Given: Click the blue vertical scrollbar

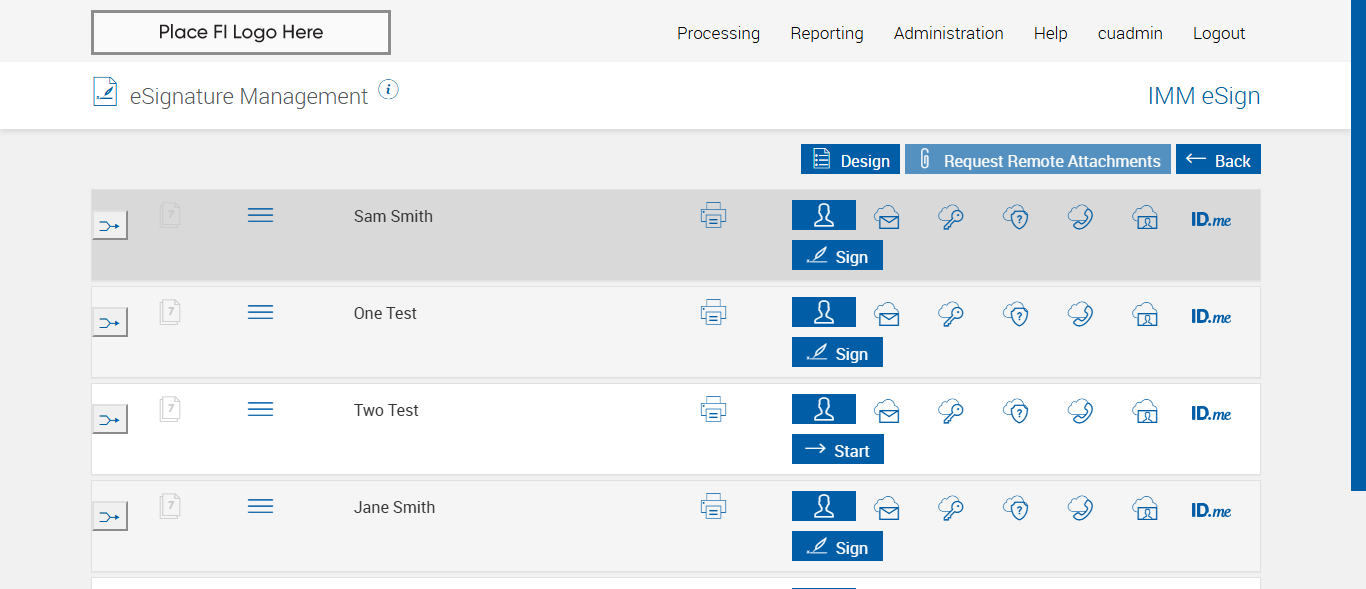Looking at the screenshot, I should coord(1358,245).
